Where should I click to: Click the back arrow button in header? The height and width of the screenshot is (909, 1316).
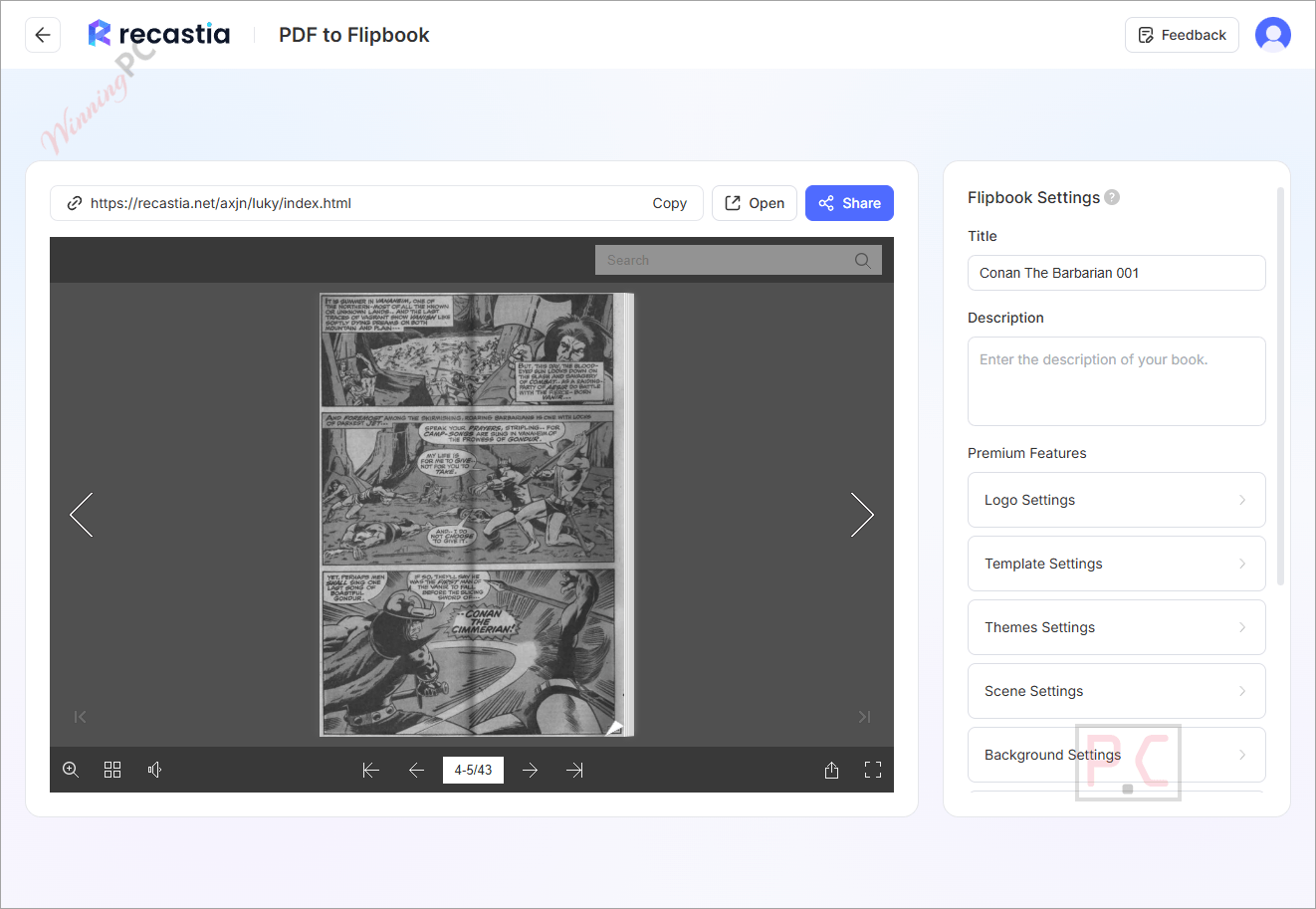point(43,35)
